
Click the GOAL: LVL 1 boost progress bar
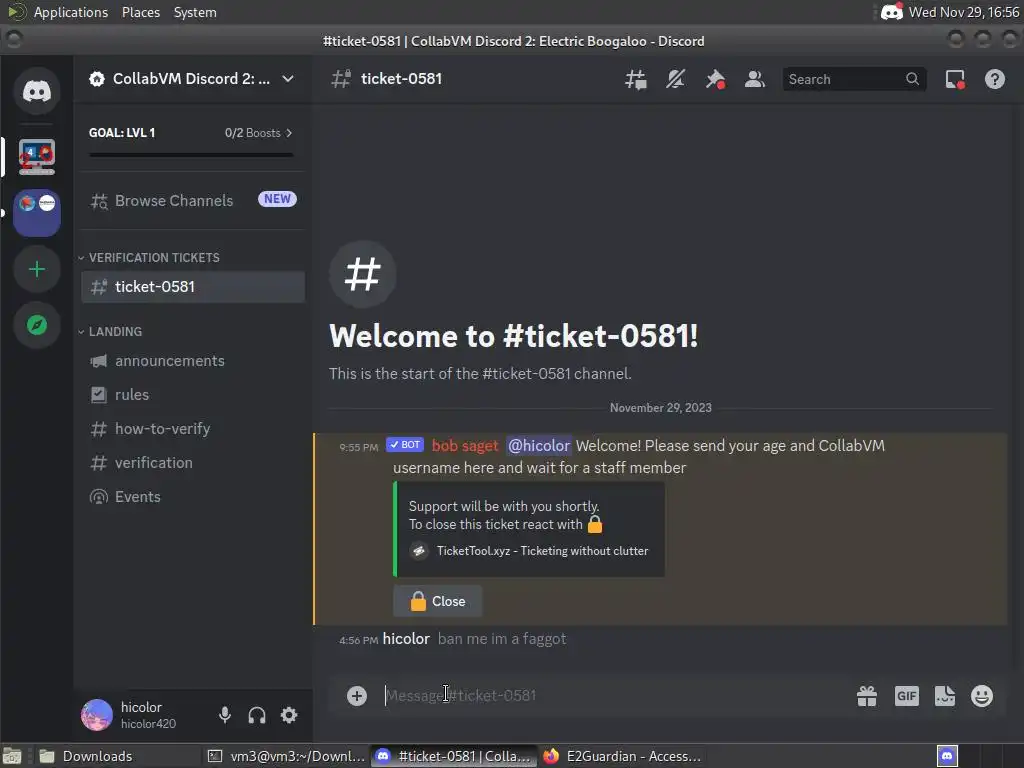pyautogui.click(x=191, y=155)
